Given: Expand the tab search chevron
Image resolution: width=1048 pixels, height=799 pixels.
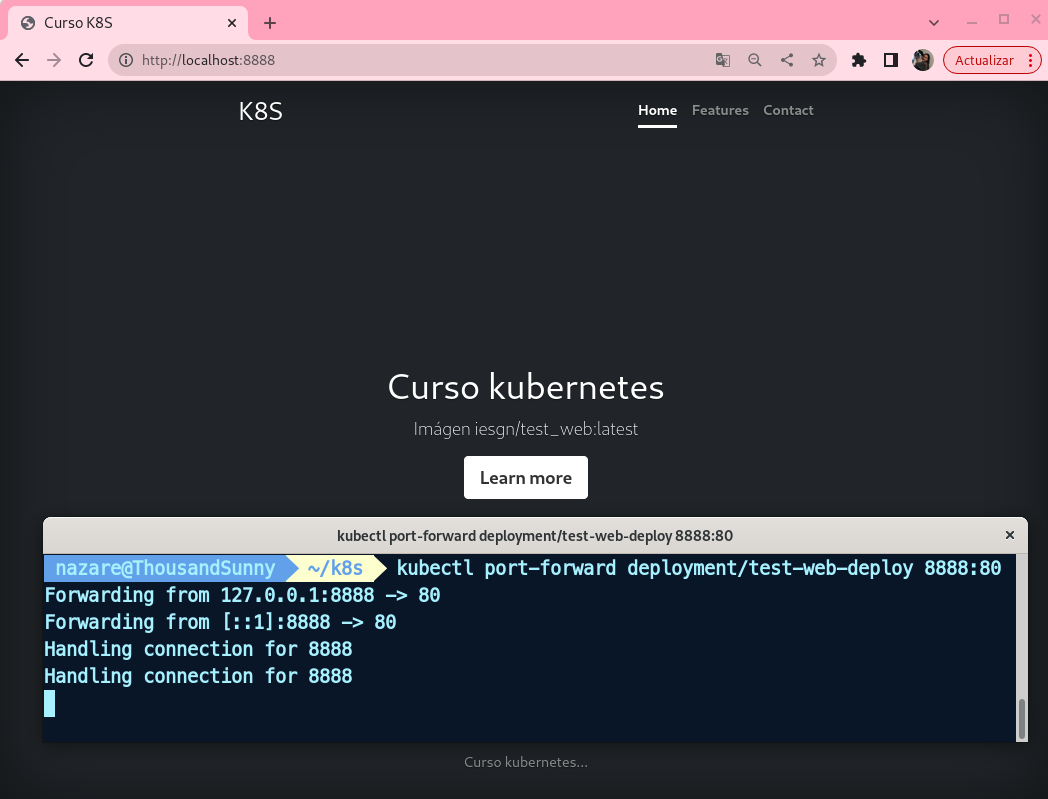Looking at the screenshot, I should tap(934, 22).
